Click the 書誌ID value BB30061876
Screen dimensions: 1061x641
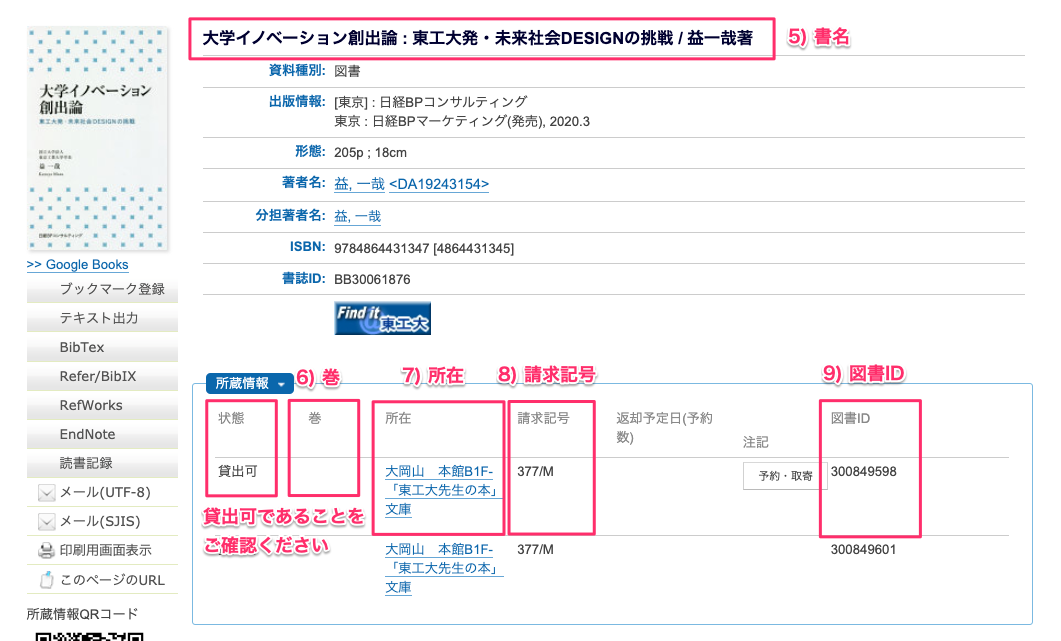pyautogui.click(x=372, y=280)
